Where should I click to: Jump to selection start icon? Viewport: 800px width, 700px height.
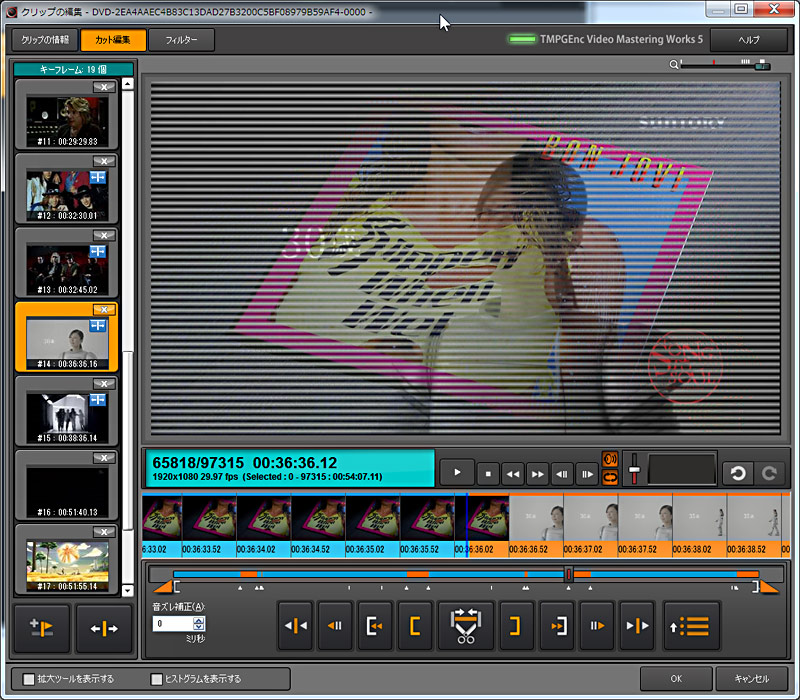(x=375, y=626)
